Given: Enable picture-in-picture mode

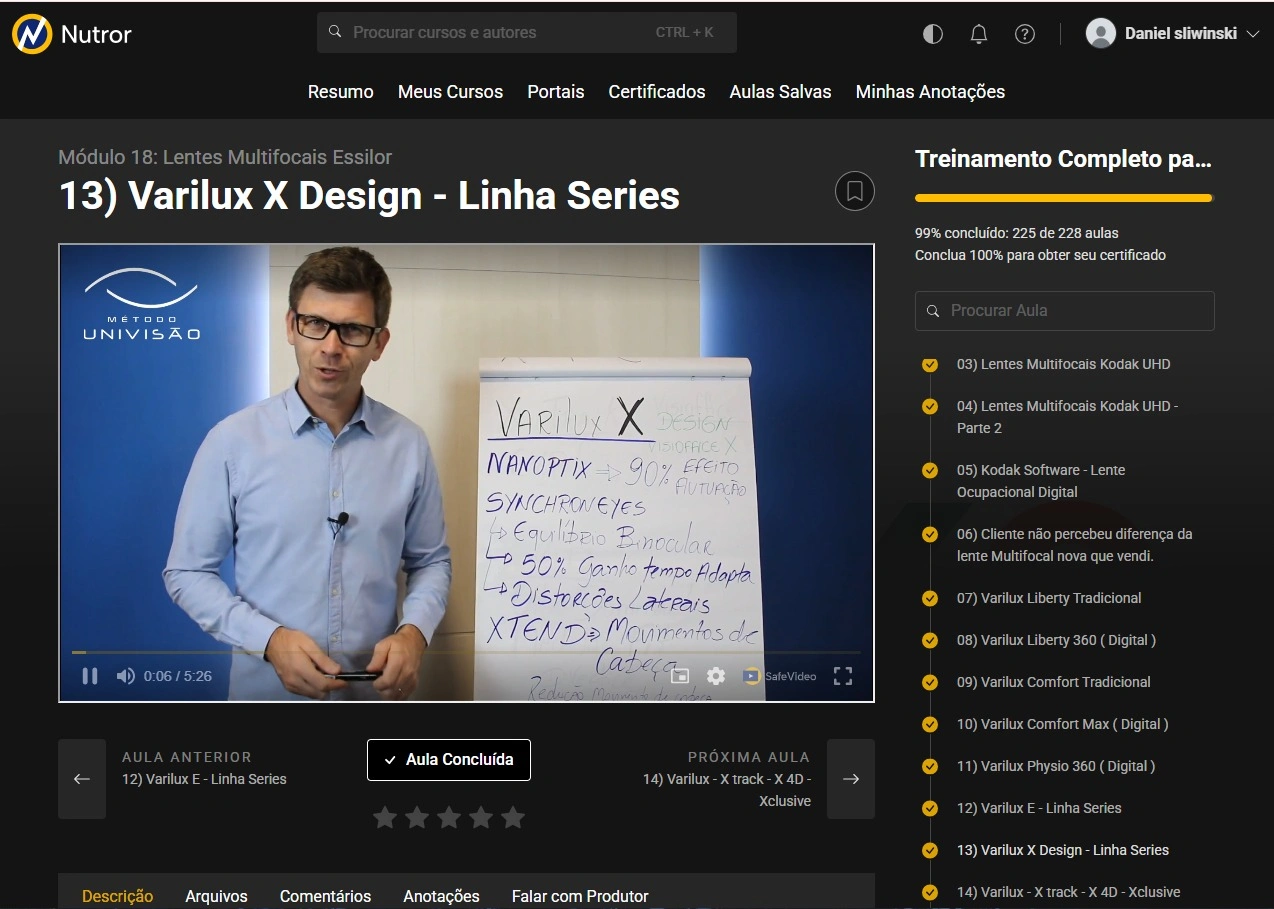Looking at the screenshot, I should [680, 676].
